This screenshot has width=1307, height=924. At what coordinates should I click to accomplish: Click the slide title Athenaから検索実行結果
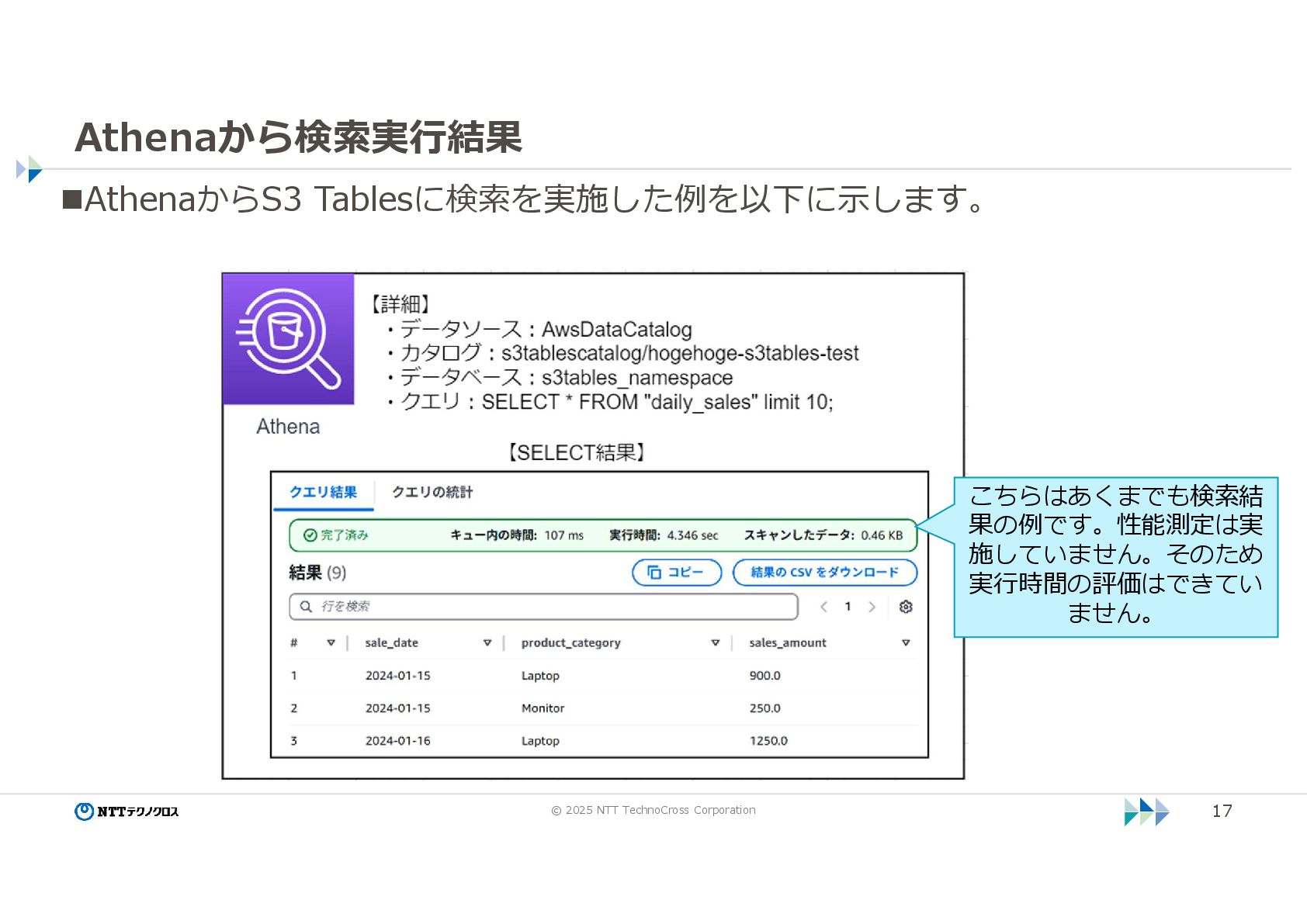[x=298, y=137]
